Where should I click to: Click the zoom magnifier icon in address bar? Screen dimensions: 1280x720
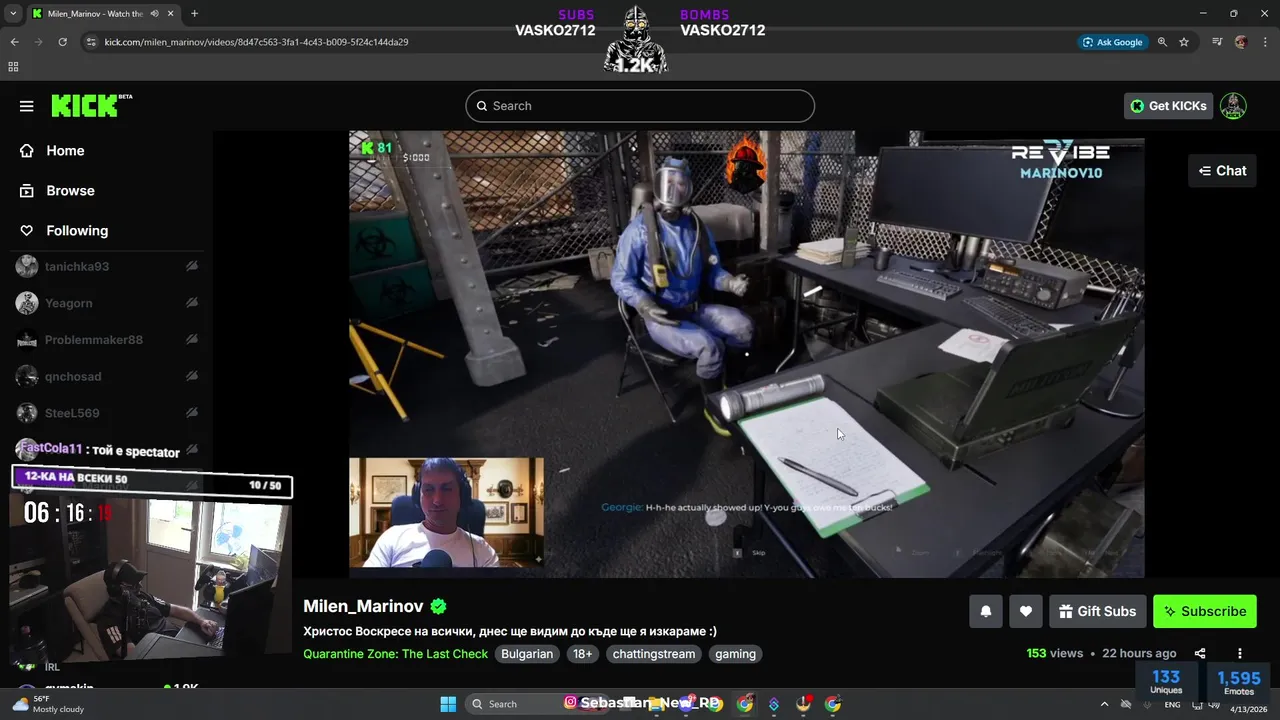(1162, 42)
